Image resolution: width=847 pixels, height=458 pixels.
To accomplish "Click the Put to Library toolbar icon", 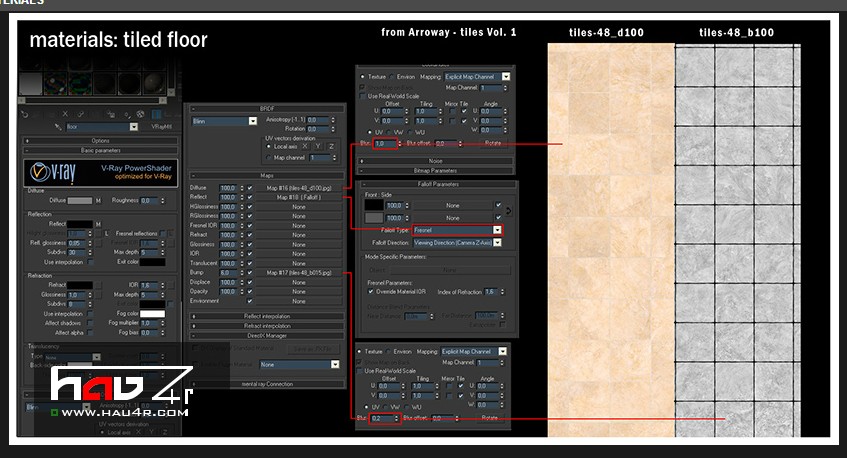I will tap(111, 114).
